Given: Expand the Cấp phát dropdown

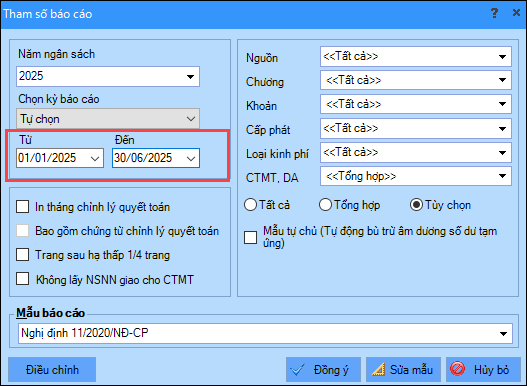Looking at the screenshot, I should (502, 128).
